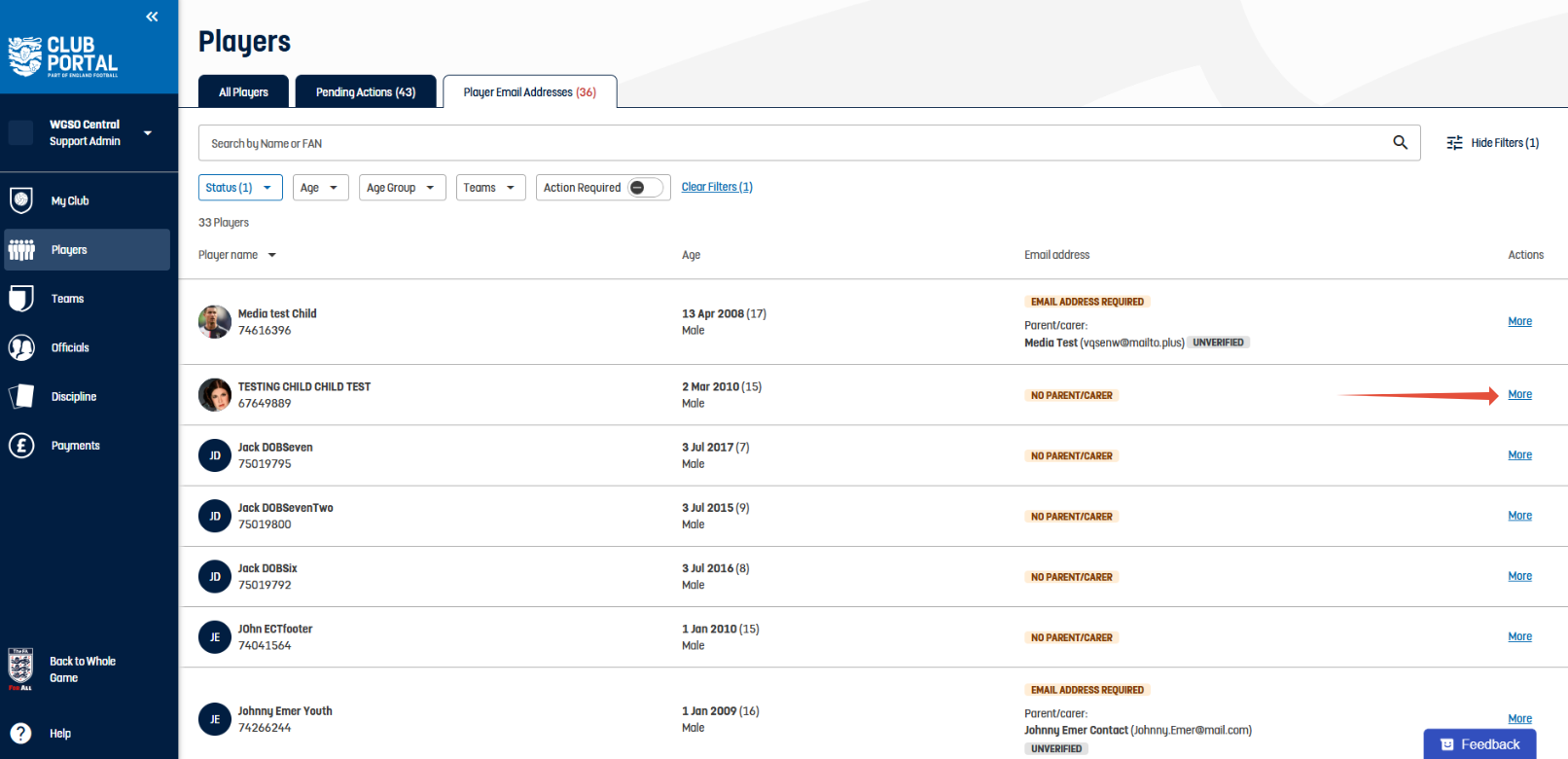
Task: Toggle the Action Required switch
Action: click(x=645, y=188)
